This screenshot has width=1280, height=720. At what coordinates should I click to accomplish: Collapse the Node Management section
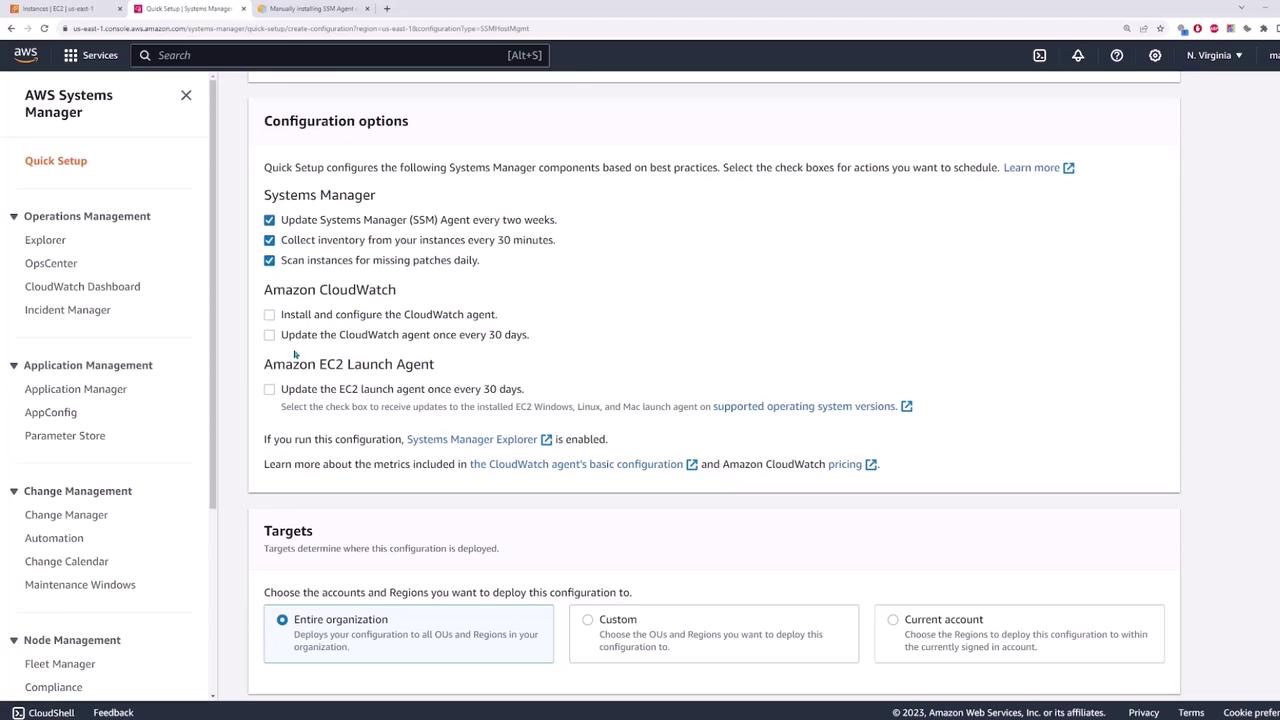pos(14,640)
